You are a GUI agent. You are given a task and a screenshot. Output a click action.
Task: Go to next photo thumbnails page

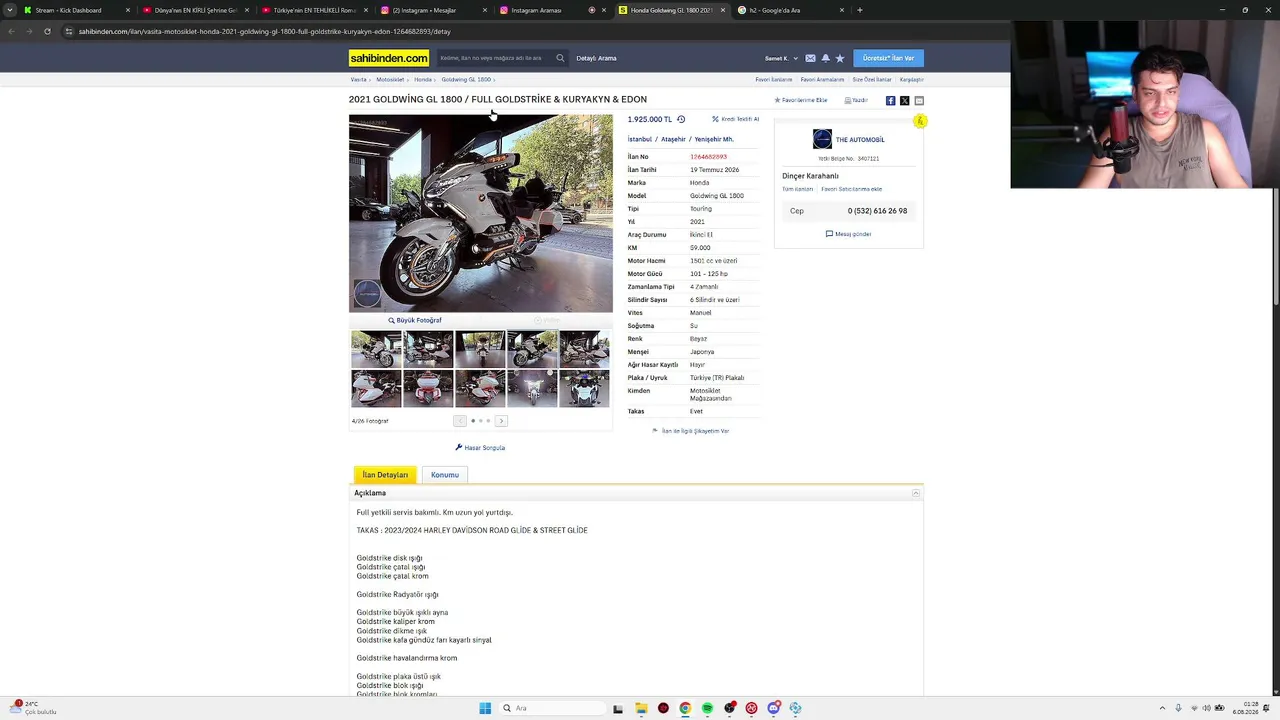pyautogui.click(x=502, y=421)
